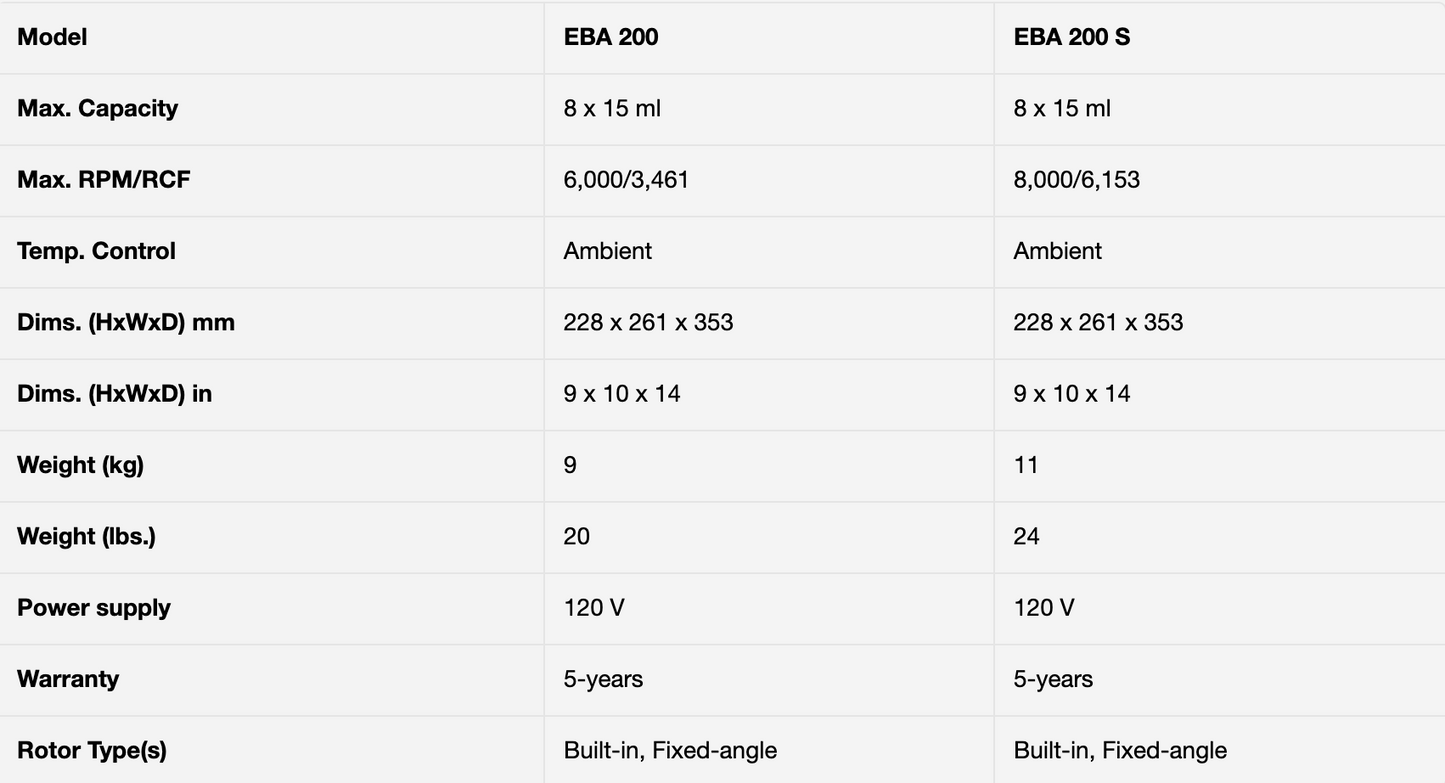Select the Warranty row label
This screenshot has height=783, width=1445.
68,679
